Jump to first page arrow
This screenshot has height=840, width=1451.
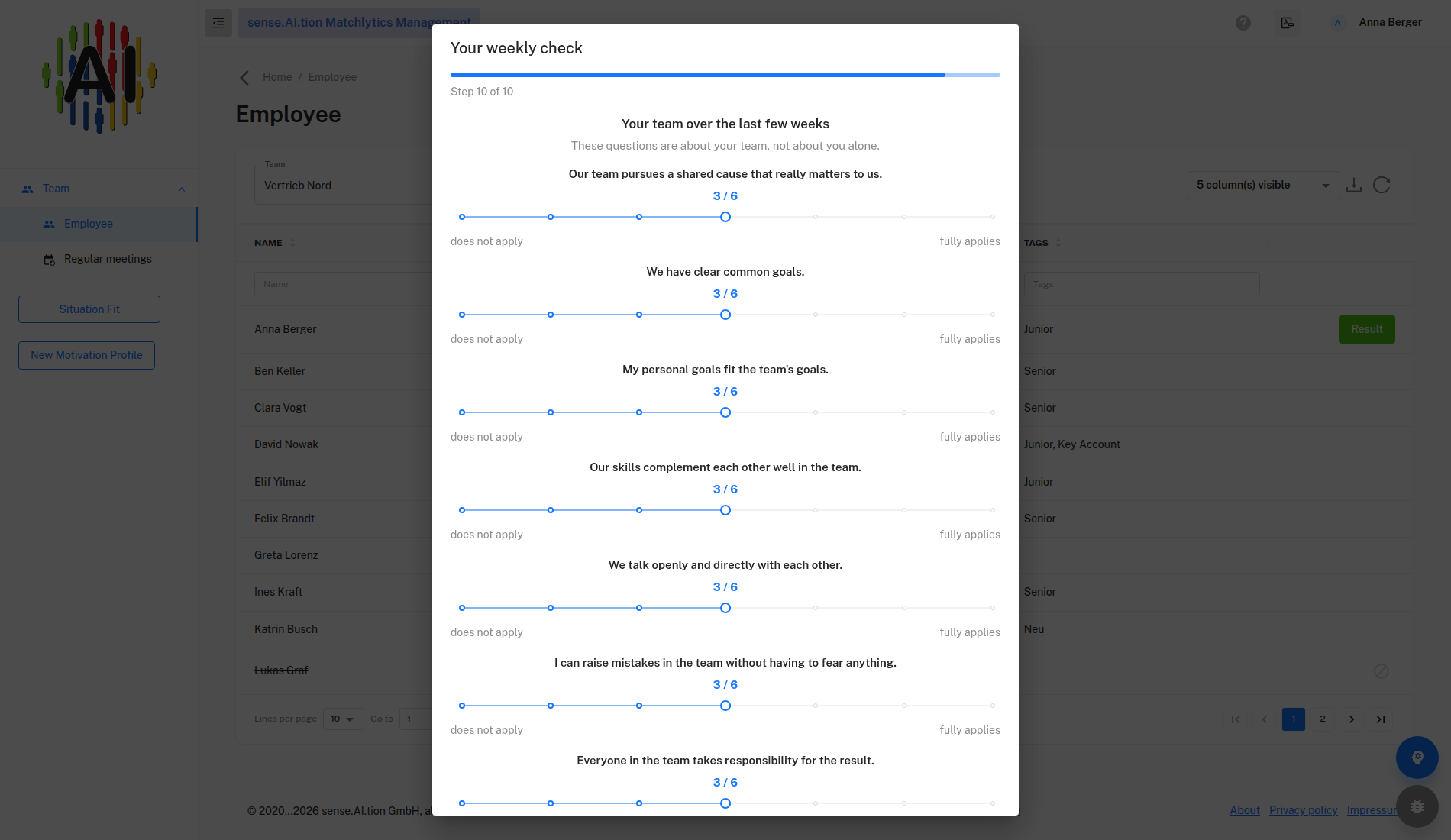click(1236, 719)
